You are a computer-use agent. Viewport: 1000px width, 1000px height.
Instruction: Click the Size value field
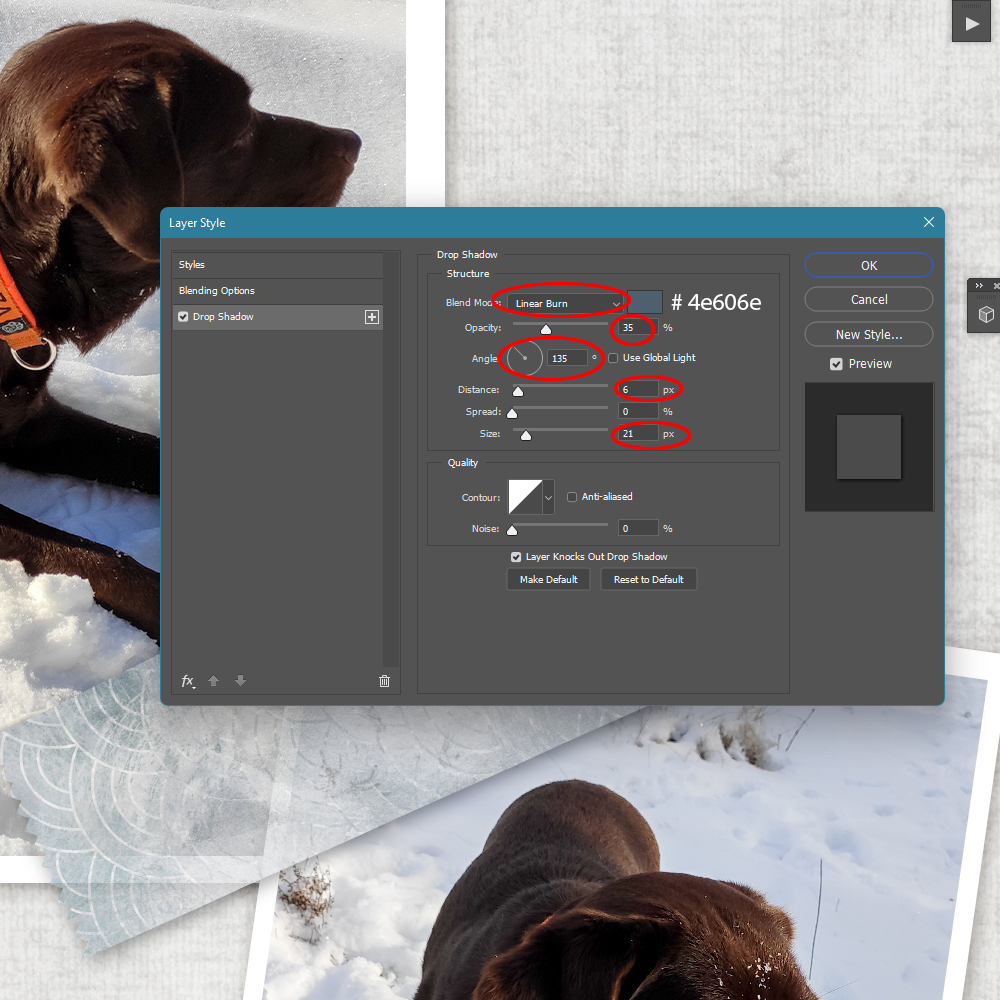click(638, 434)
